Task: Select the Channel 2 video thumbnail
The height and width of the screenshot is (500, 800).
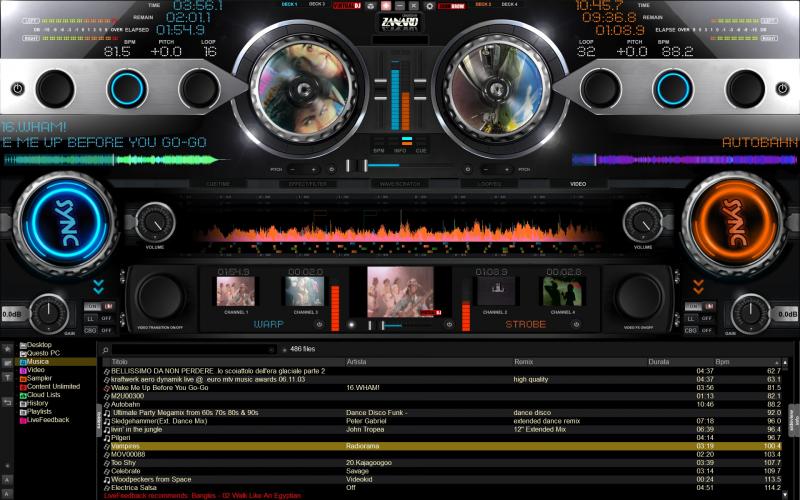Action: pos(496,291)
